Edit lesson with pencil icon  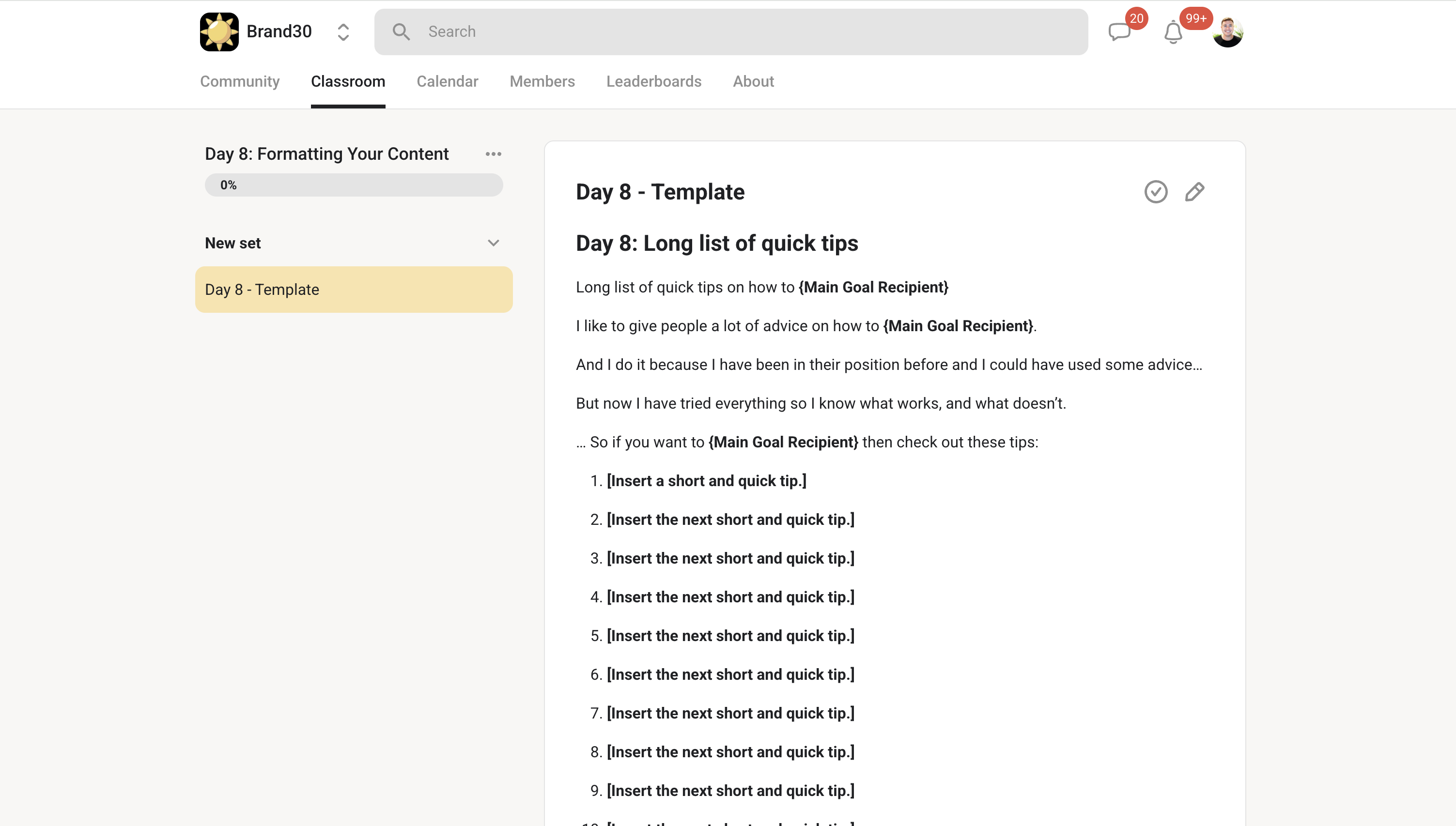pos(1194,192)
